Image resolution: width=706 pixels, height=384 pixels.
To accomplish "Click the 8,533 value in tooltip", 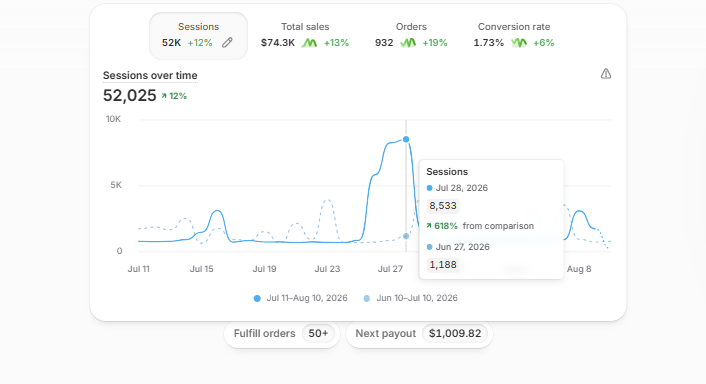I will pos(443,206).
